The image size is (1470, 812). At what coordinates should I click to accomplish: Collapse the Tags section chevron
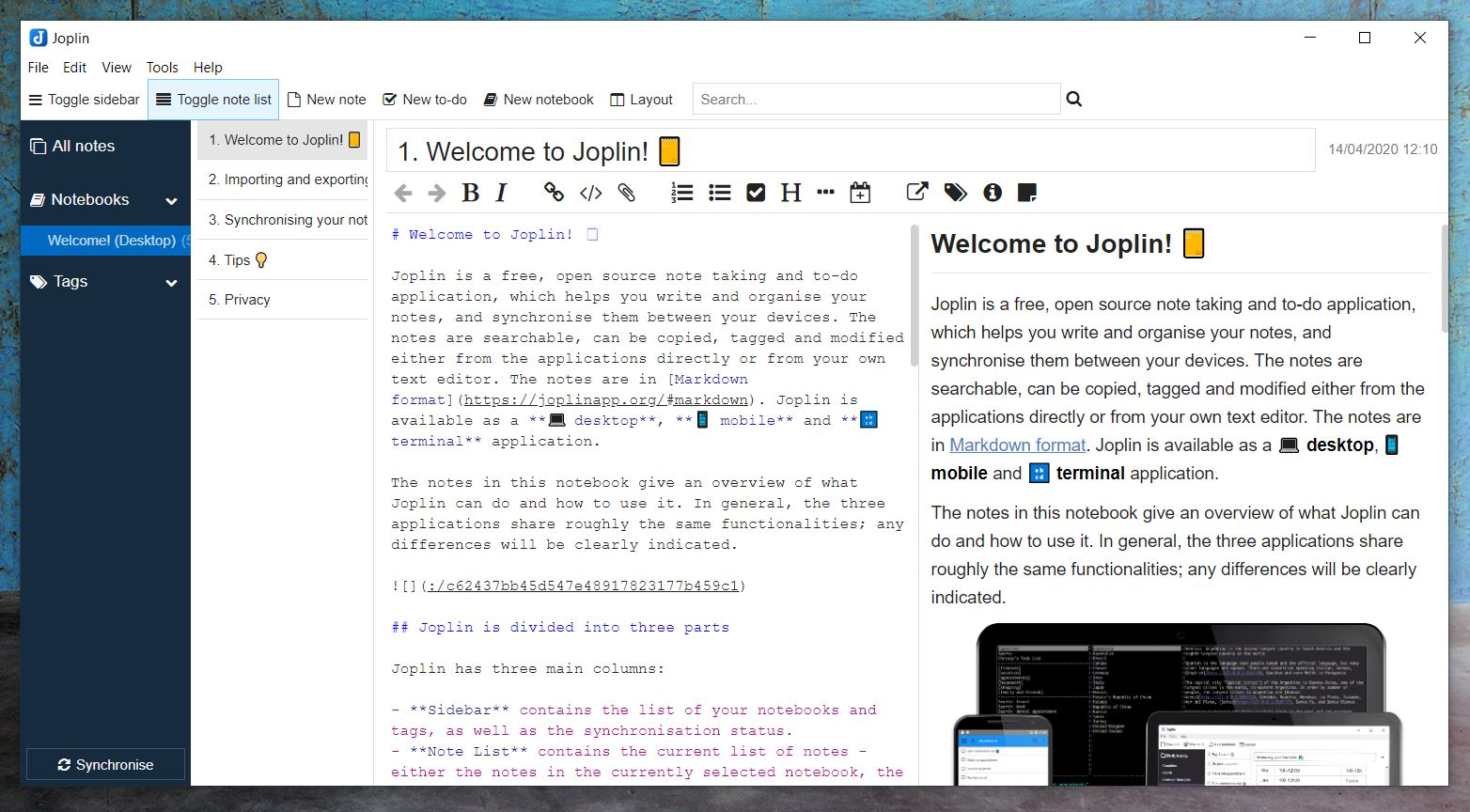pyautogui.click(x=171, y=283)
